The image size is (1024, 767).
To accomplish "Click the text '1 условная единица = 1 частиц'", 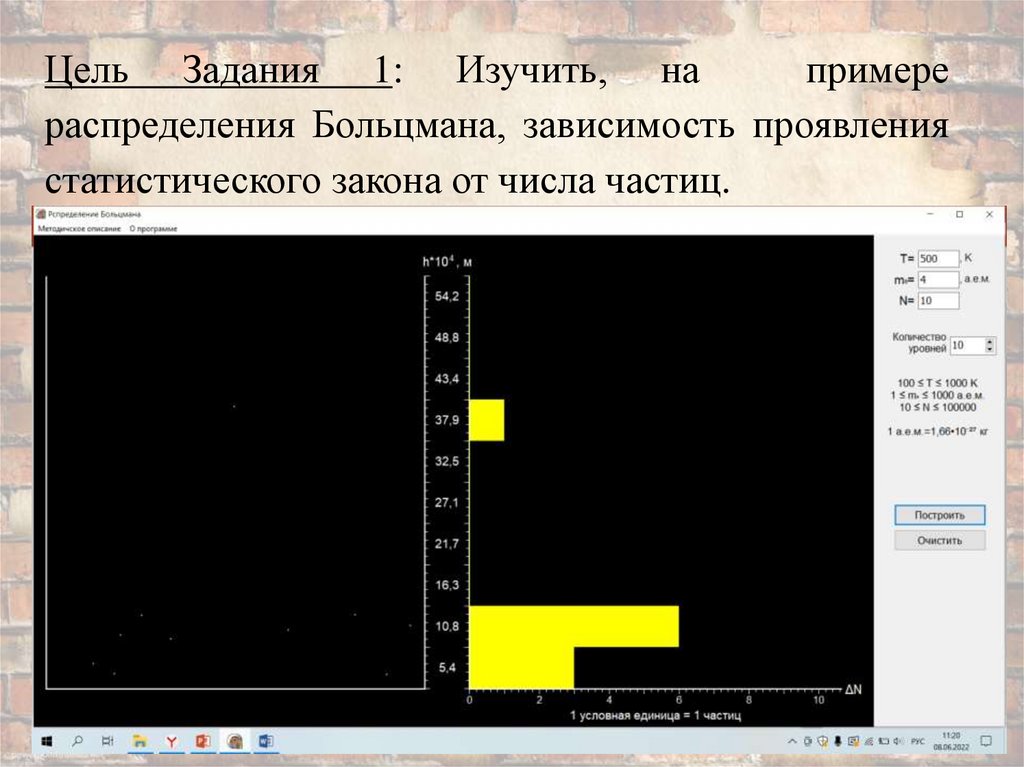I will [656, 715].
